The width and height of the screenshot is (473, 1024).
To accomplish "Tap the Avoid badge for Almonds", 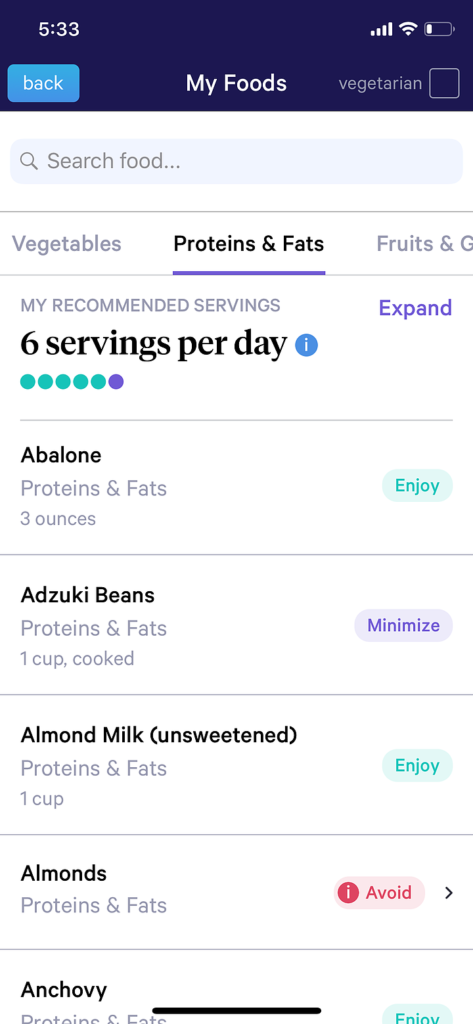I will click(380, 893).
